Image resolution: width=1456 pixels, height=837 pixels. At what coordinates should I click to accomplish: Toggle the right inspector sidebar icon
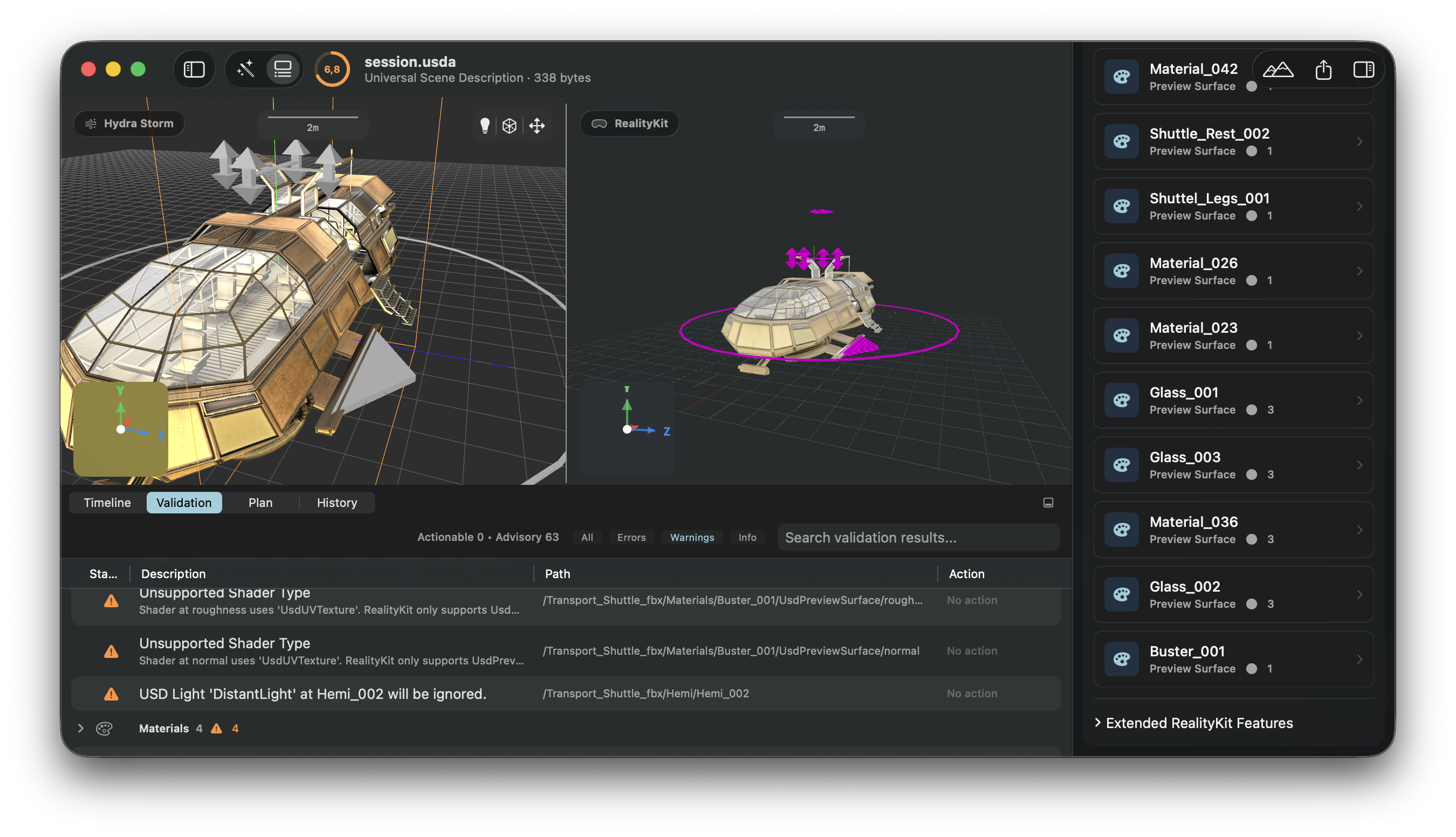[1363, 70]
